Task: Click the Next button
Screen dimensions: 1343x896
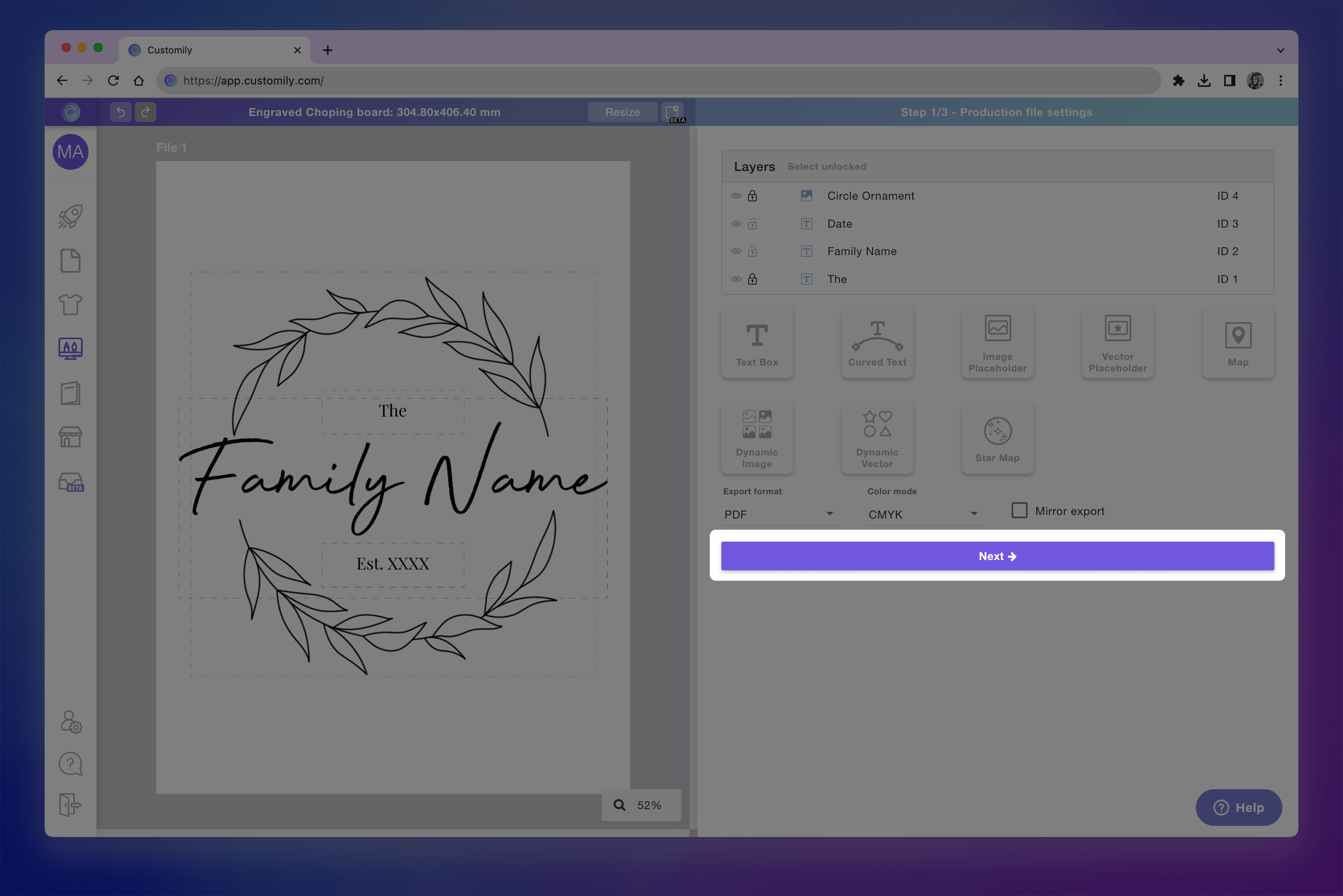Action: [x=997, y=556]
